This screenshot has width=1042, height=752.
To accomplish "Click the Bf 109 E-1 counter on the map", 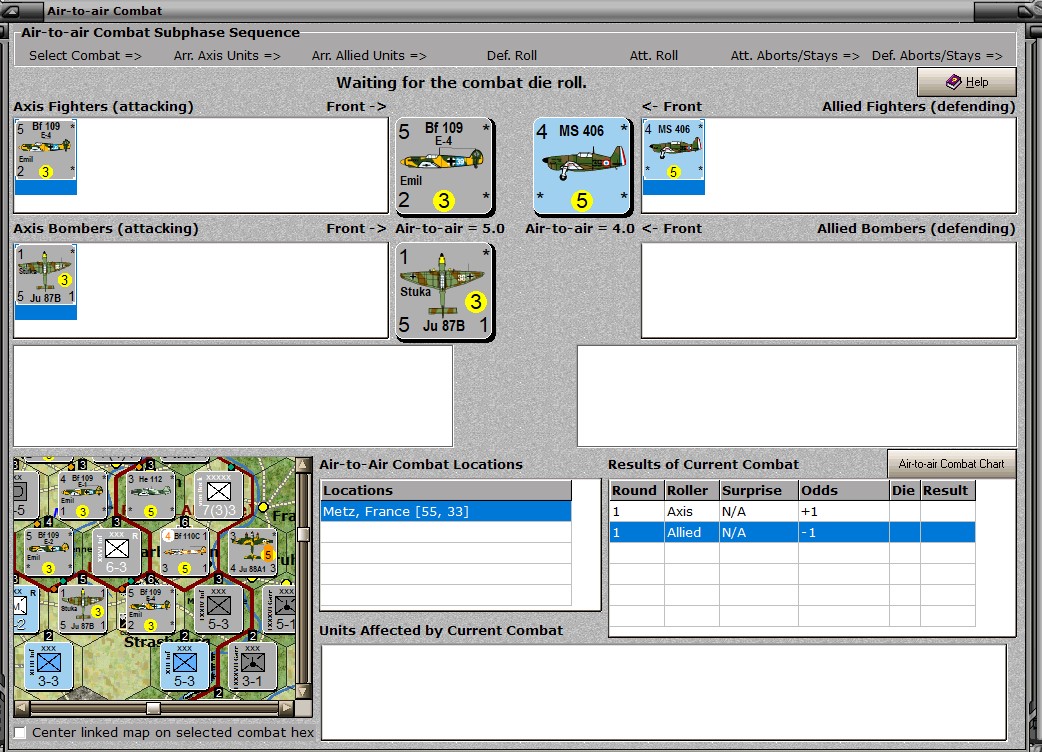I will pyautogui.click(x=82, y=495).
